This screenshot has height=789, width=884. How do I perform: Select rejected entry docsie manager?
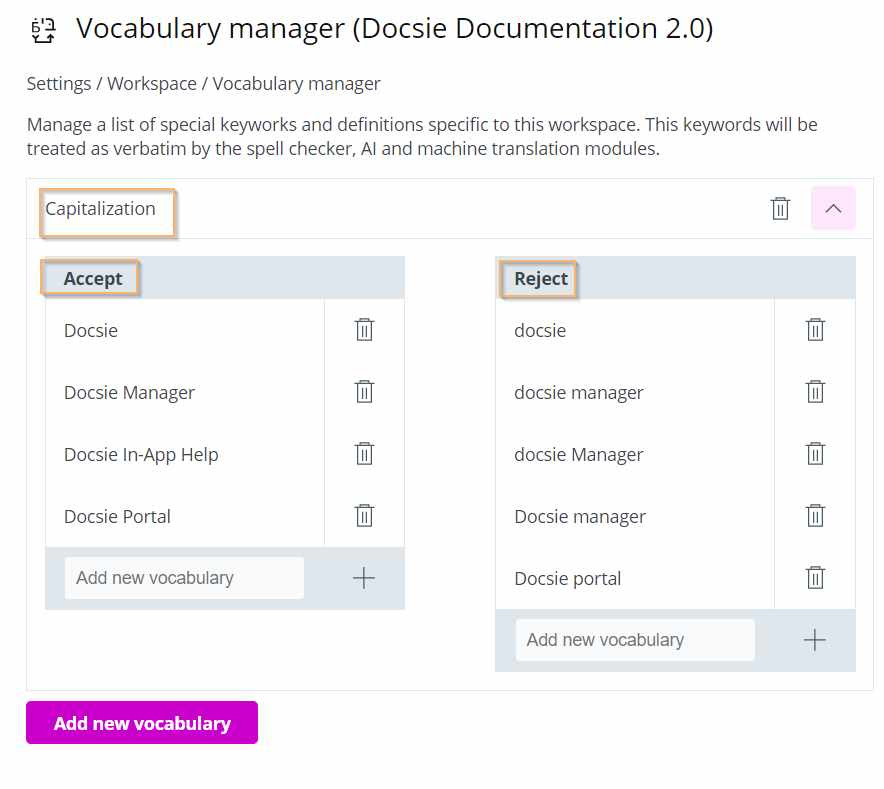coord(578,393)
